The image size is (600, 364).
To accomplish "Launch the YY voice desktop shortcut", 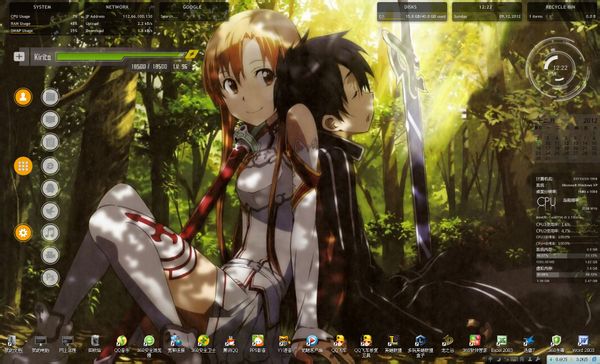I will click(284, 344).
